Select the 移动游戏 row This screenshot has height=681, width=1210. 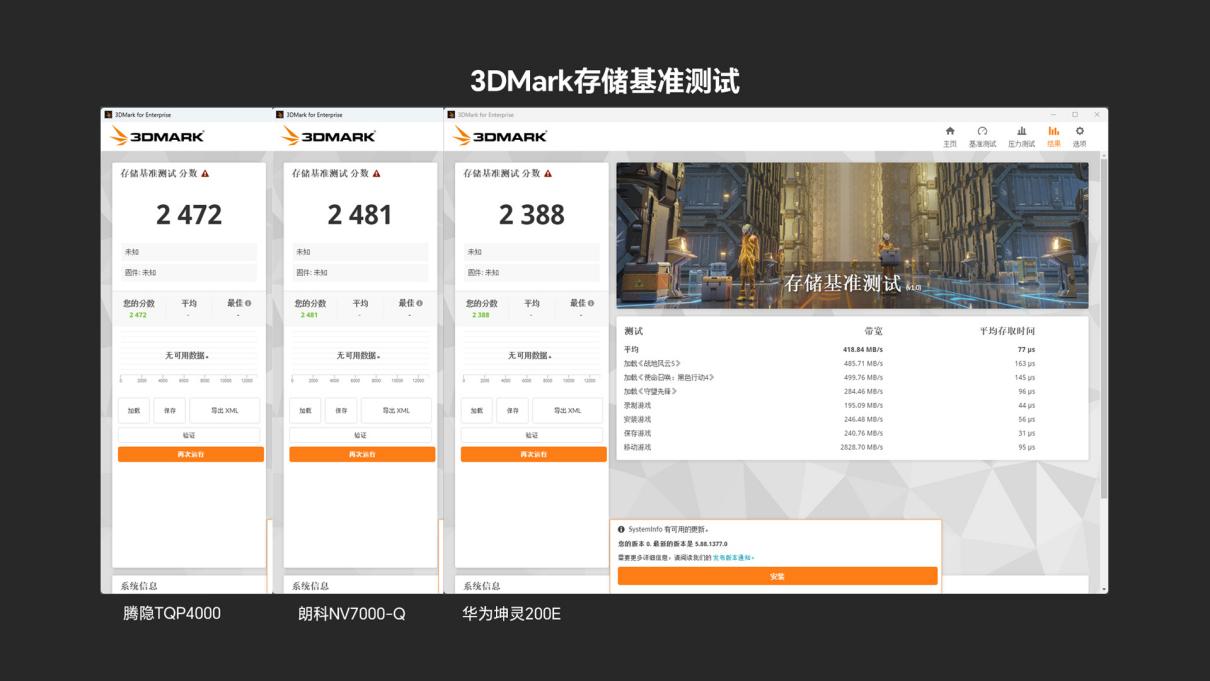coord(852,447)
